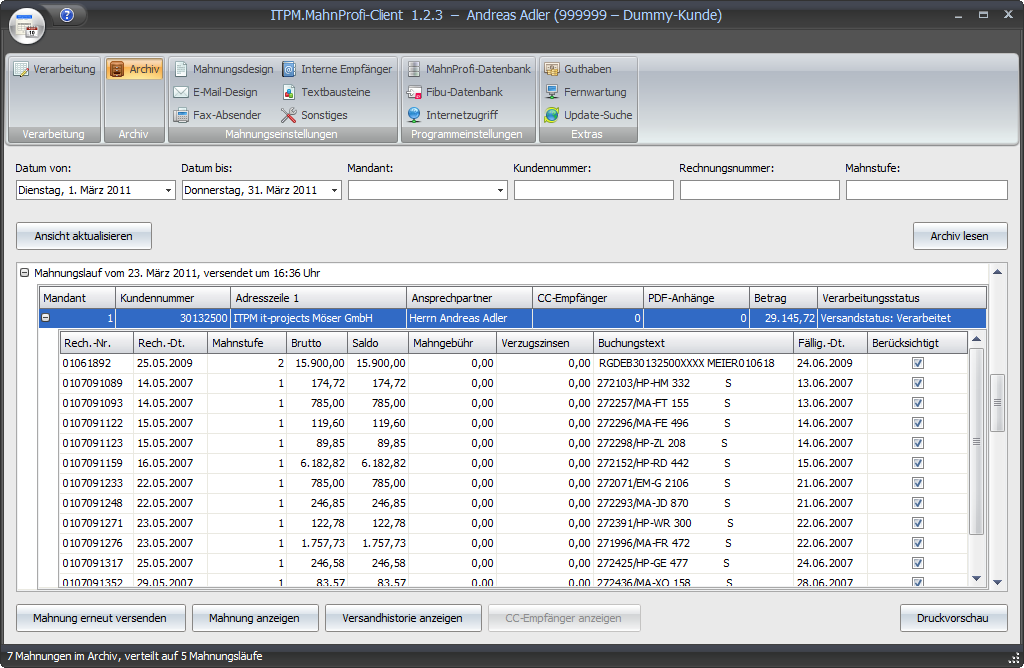Viewport: 1024px width, 668px height.
Task: Click the Fibu-Datenbank icon
Action: [x=414, y=92]
